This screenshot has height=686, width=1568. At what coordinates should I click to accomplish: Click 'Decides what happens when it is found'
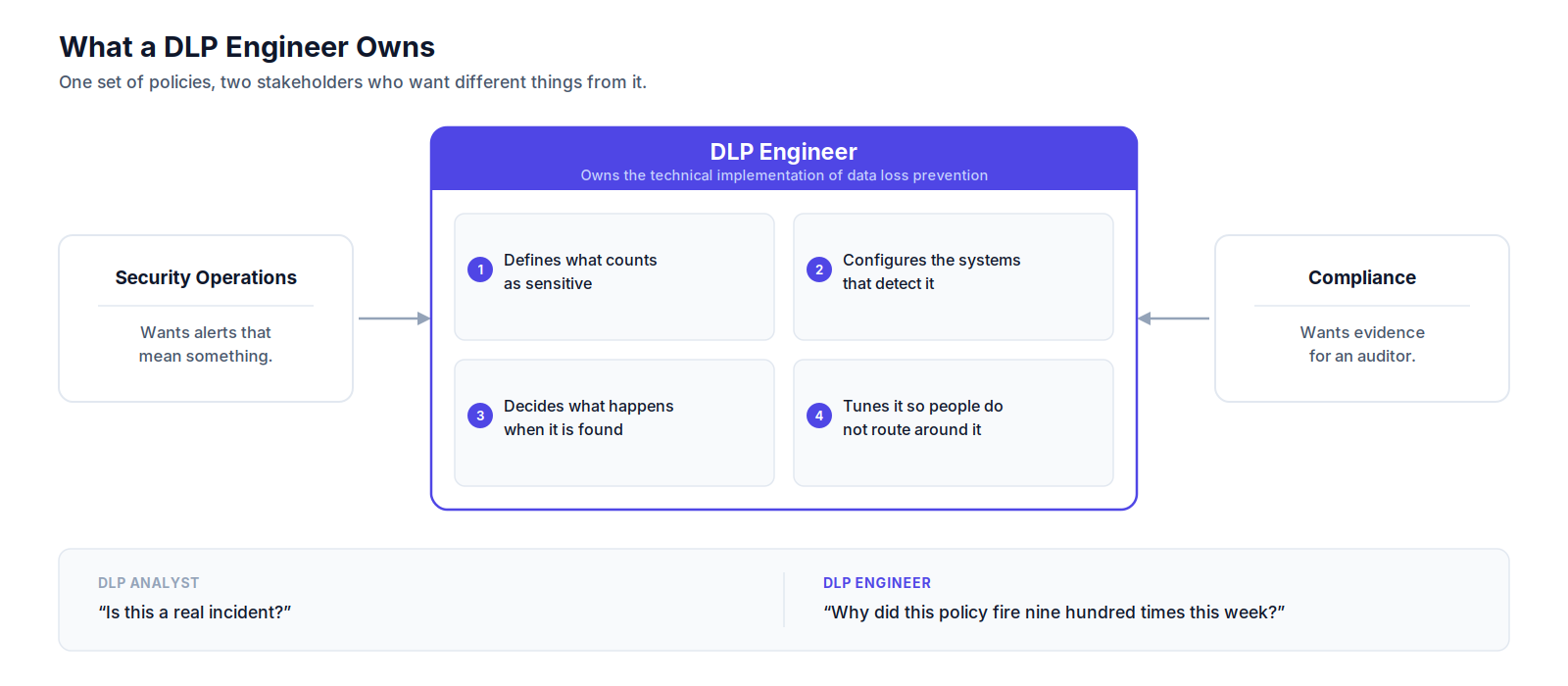point(614,422)
